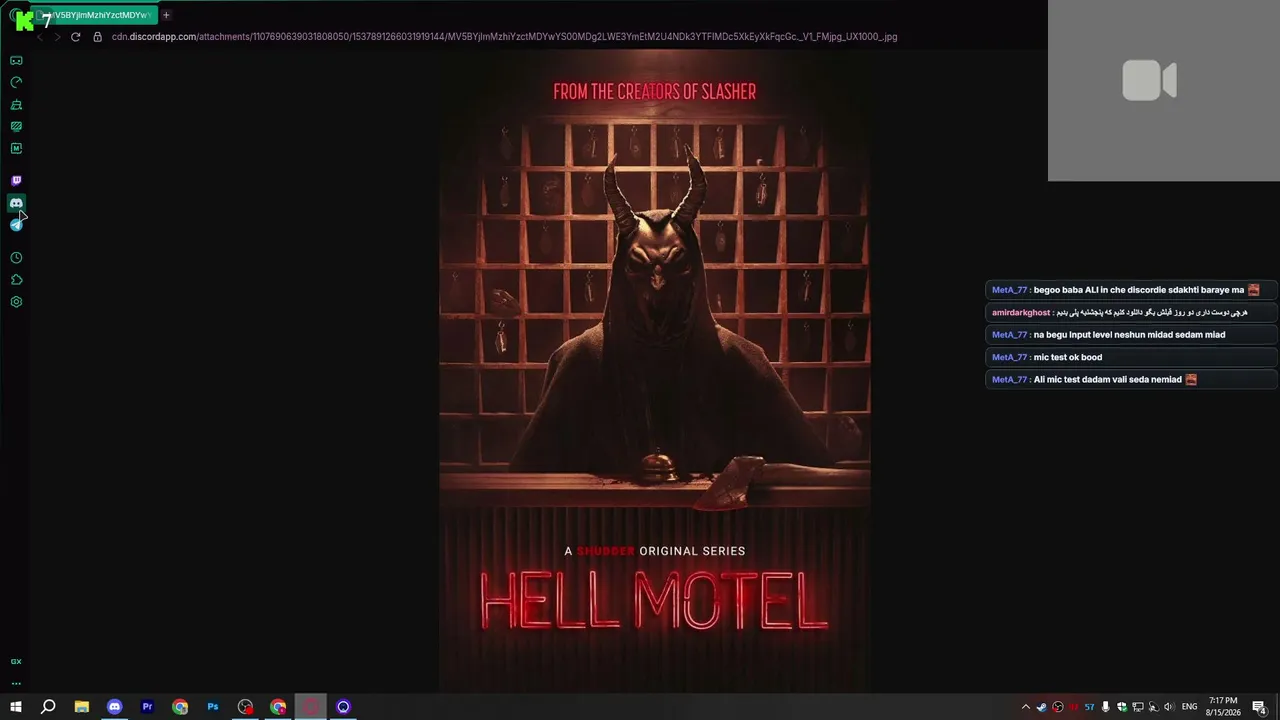
Task: Open Steam from the system tray
Action: click(x=1041, y=707)
